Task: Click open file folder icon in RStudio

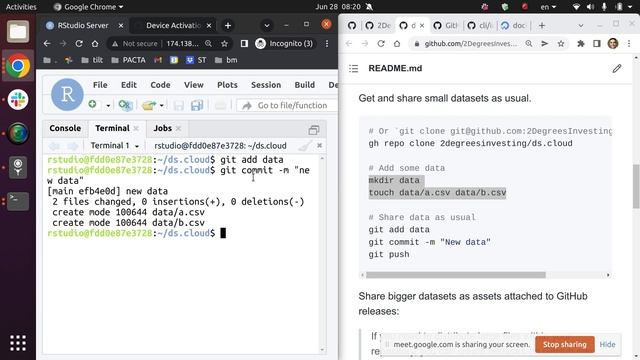Action: 149,105
